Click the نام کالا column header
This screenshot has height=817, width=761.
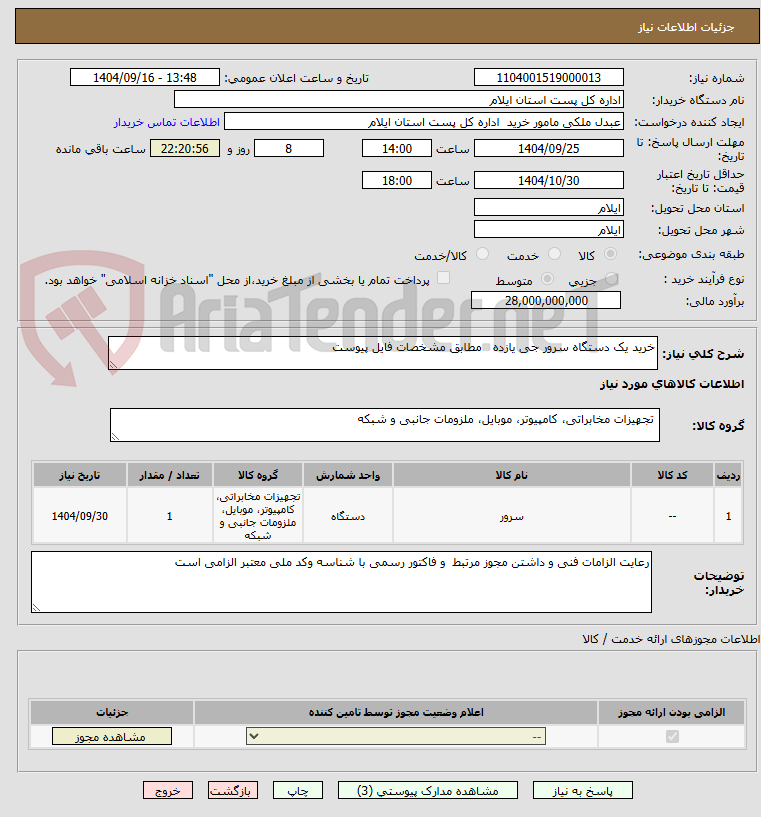click(512, 475)
